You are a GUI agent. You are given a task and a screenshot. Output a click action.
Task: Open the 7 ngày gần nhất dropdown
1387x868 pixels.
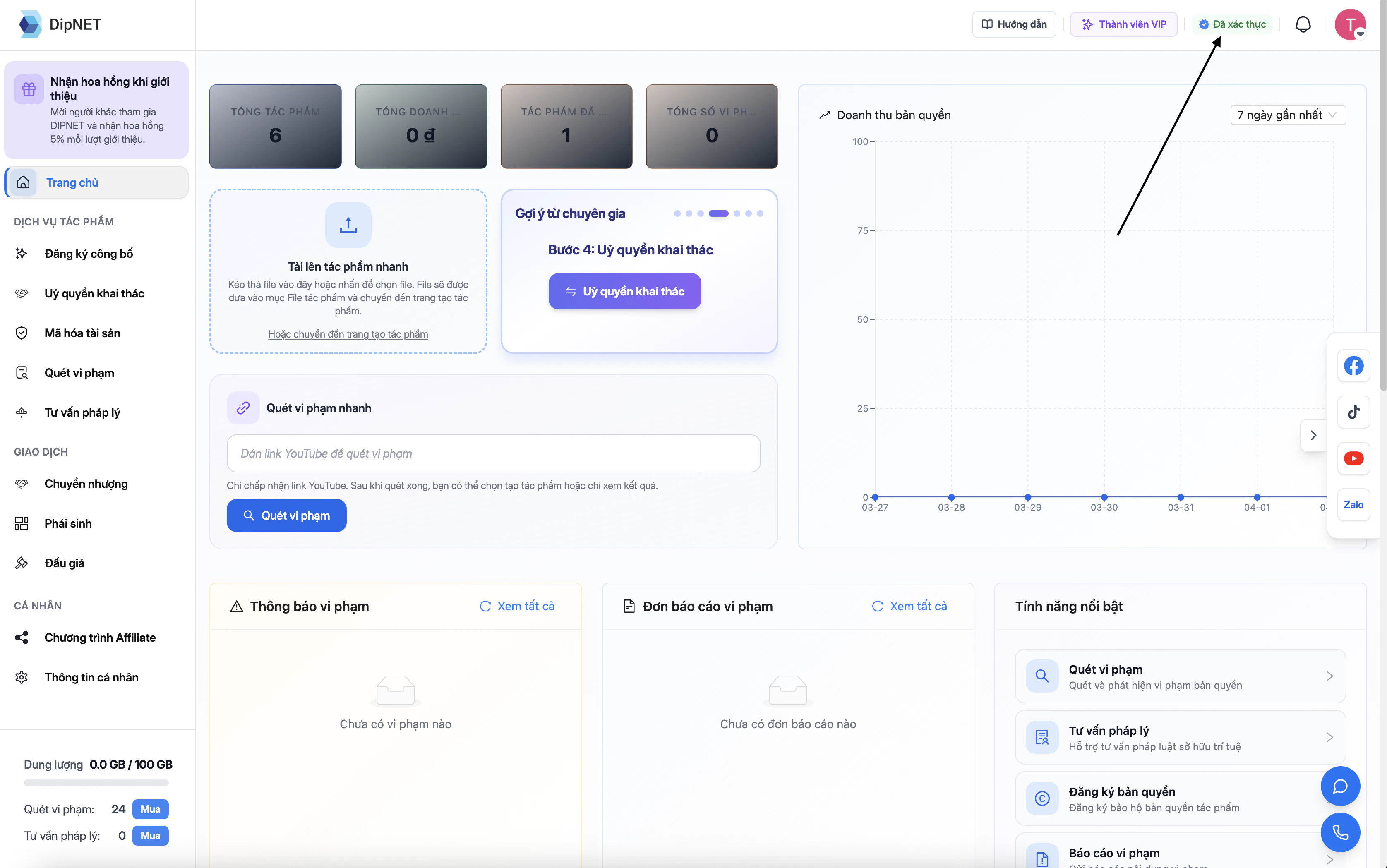tap(1288, 115)
